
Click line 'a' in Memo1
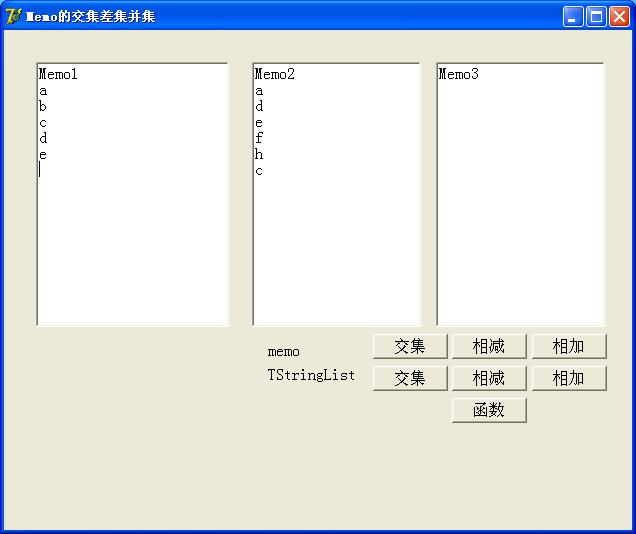pos(43,91)
